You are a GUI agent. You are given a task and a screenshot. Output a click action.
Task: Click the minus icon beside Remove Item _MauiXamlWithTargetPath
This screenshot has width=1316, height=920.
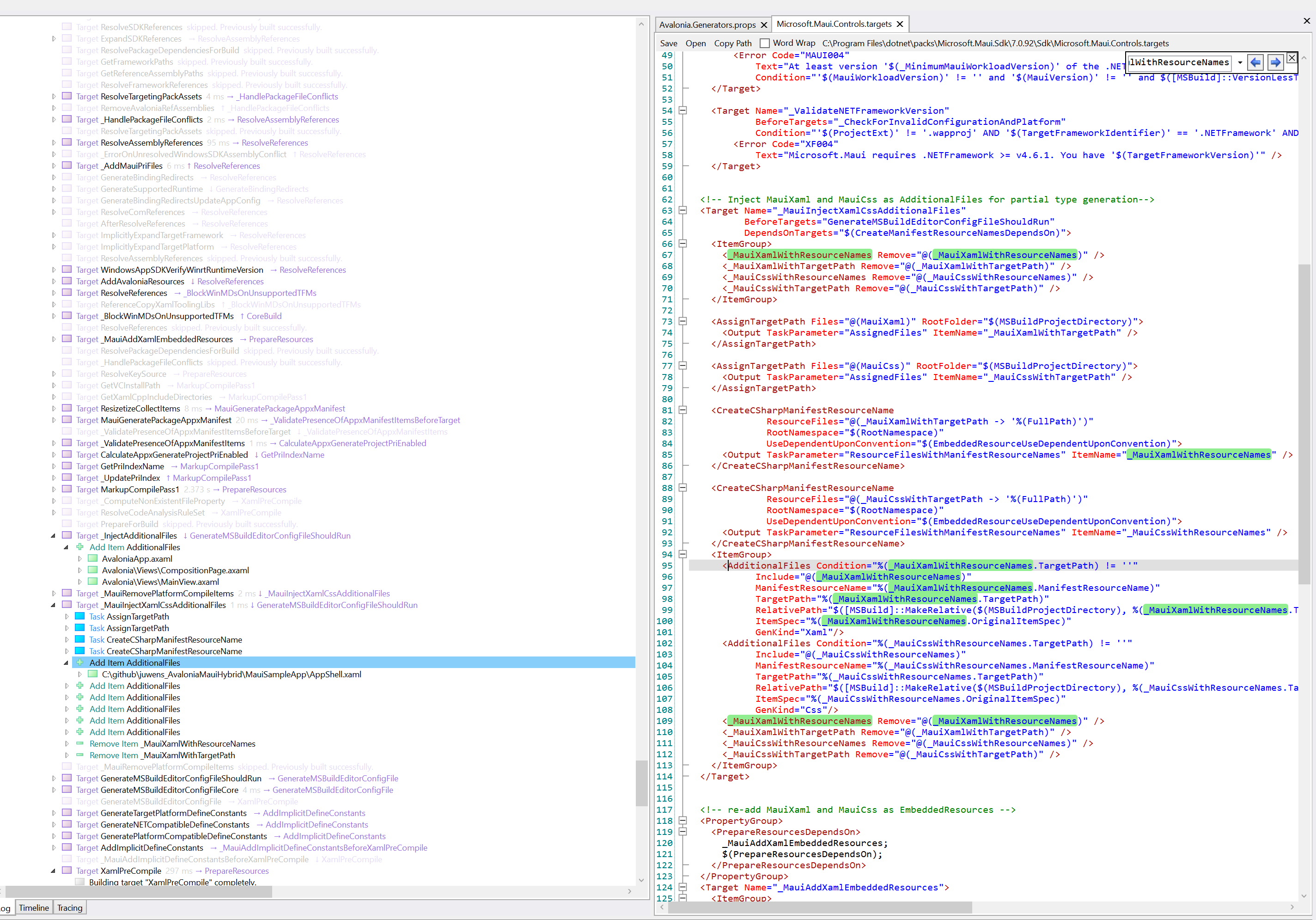[x=79, y=755]
